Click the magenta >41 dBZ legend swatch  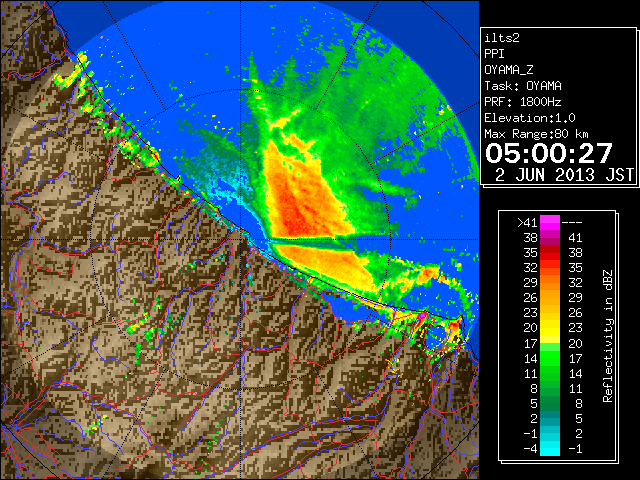tap(550, 222)
